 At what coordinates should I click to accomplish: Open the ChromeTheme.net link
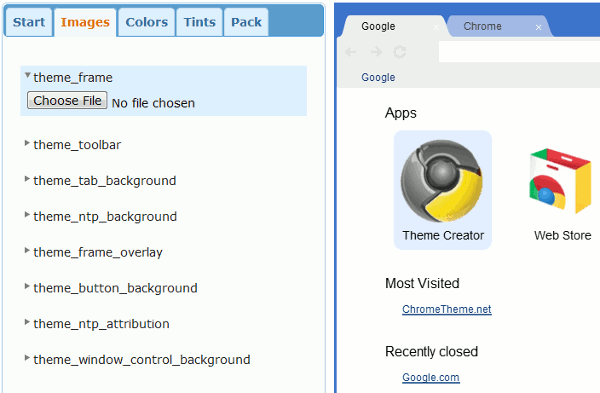click(447, 309)
